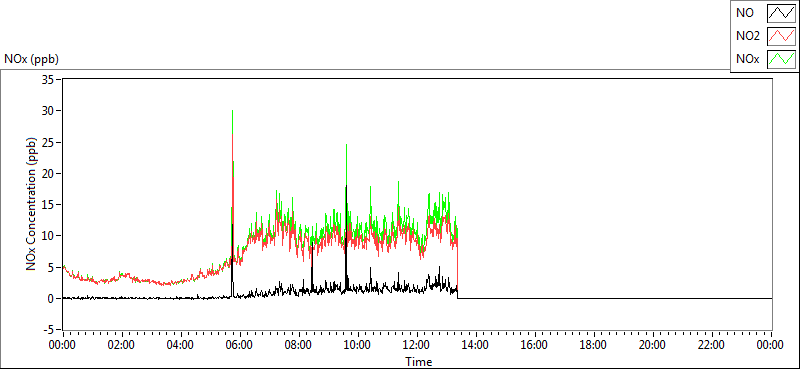Click the 16:00 time axis label
Viewport: 800px width, 369px height.
pyautogui.click(x=535, y=345)
